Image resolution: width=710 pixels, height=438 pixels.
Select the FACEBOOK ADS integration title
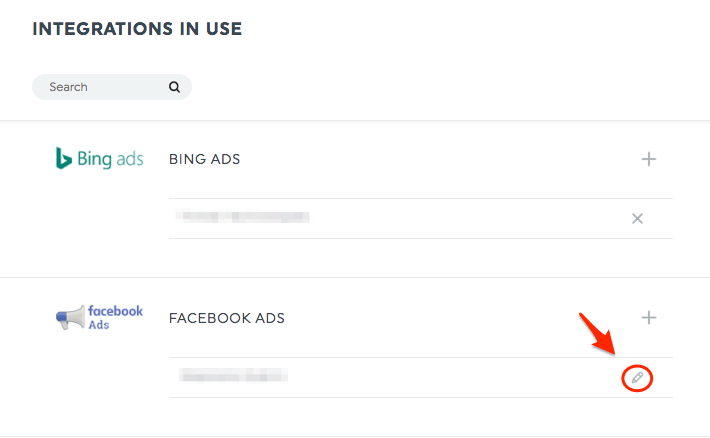[x=226, y=318]
